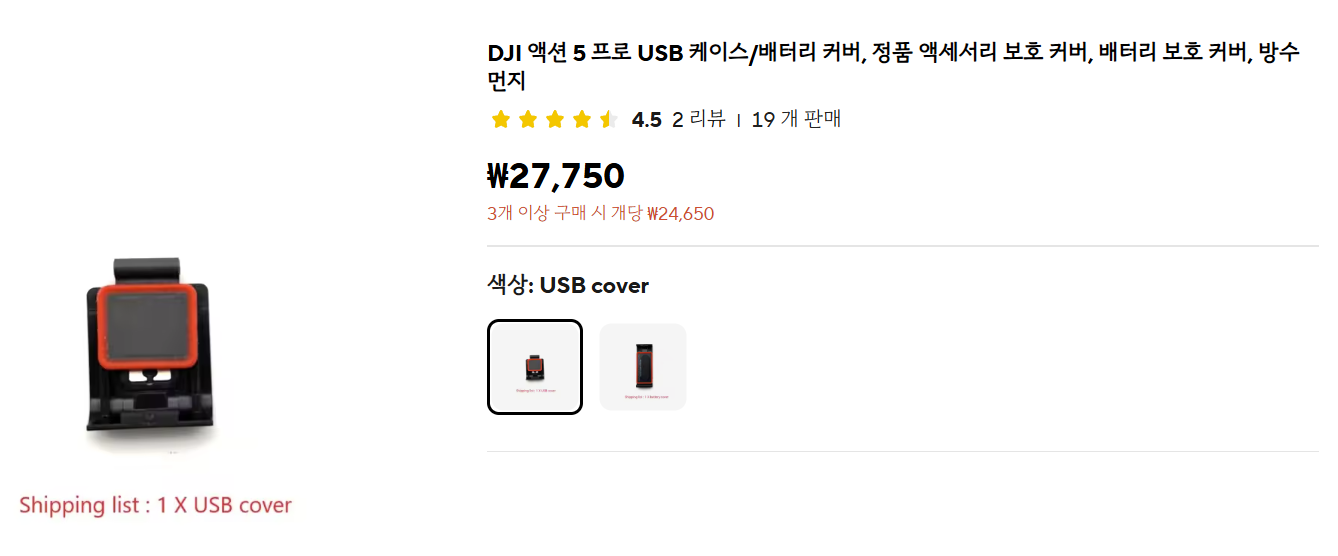Click the second gold rating star
Screen dimensions: 1338x556
pos(528,120)
